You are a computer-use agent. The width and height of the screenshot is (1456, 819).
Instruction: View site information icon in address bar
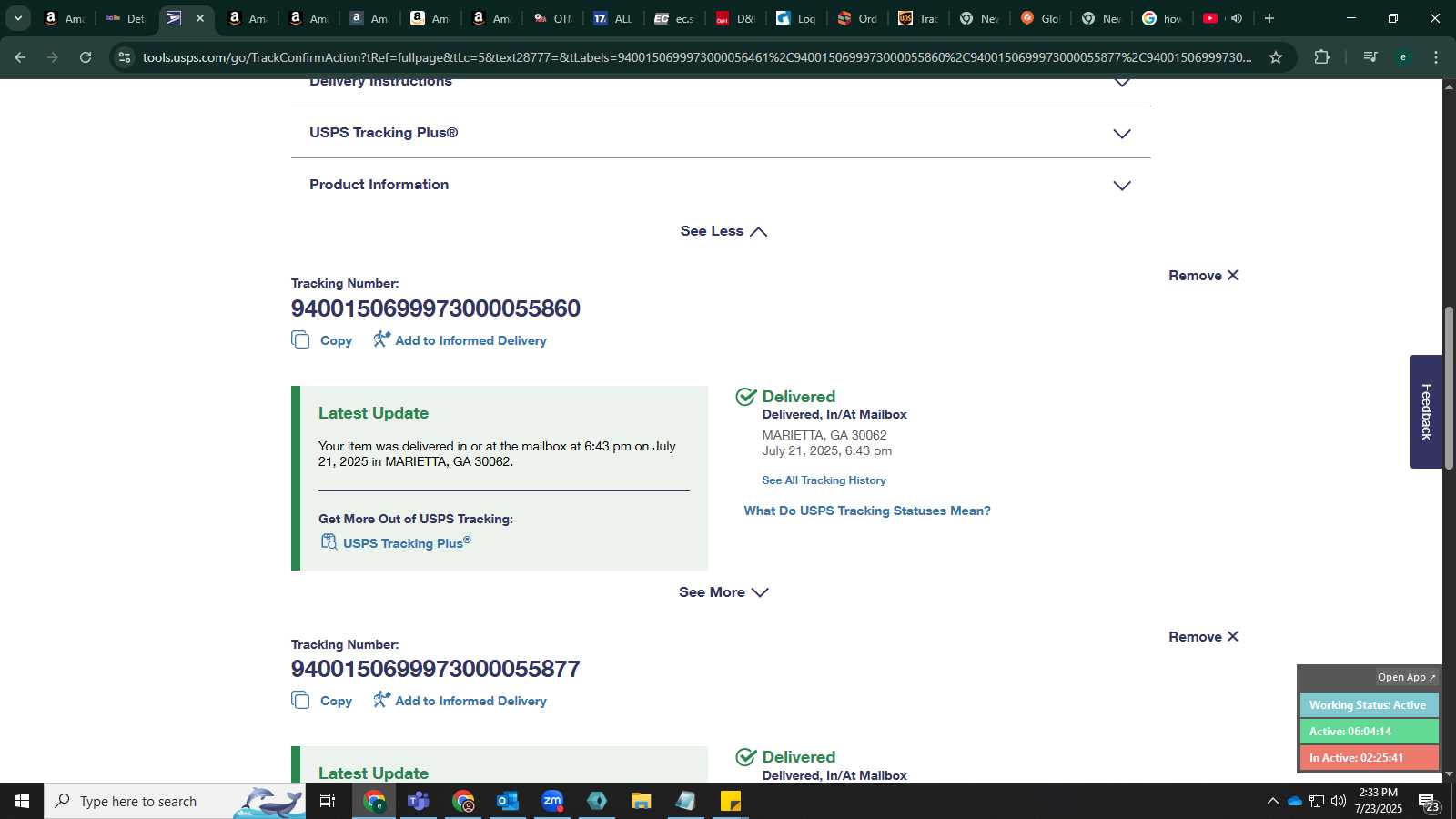coord(125,57)
